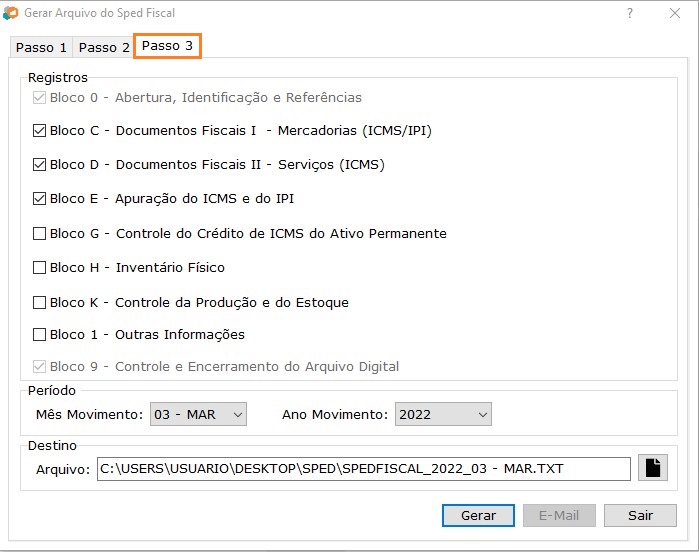Viewport: 699px width, 552px height.
Task: Enable Bloco G Controle do Crédito checkbox
Action: click(x=40, y=233)
